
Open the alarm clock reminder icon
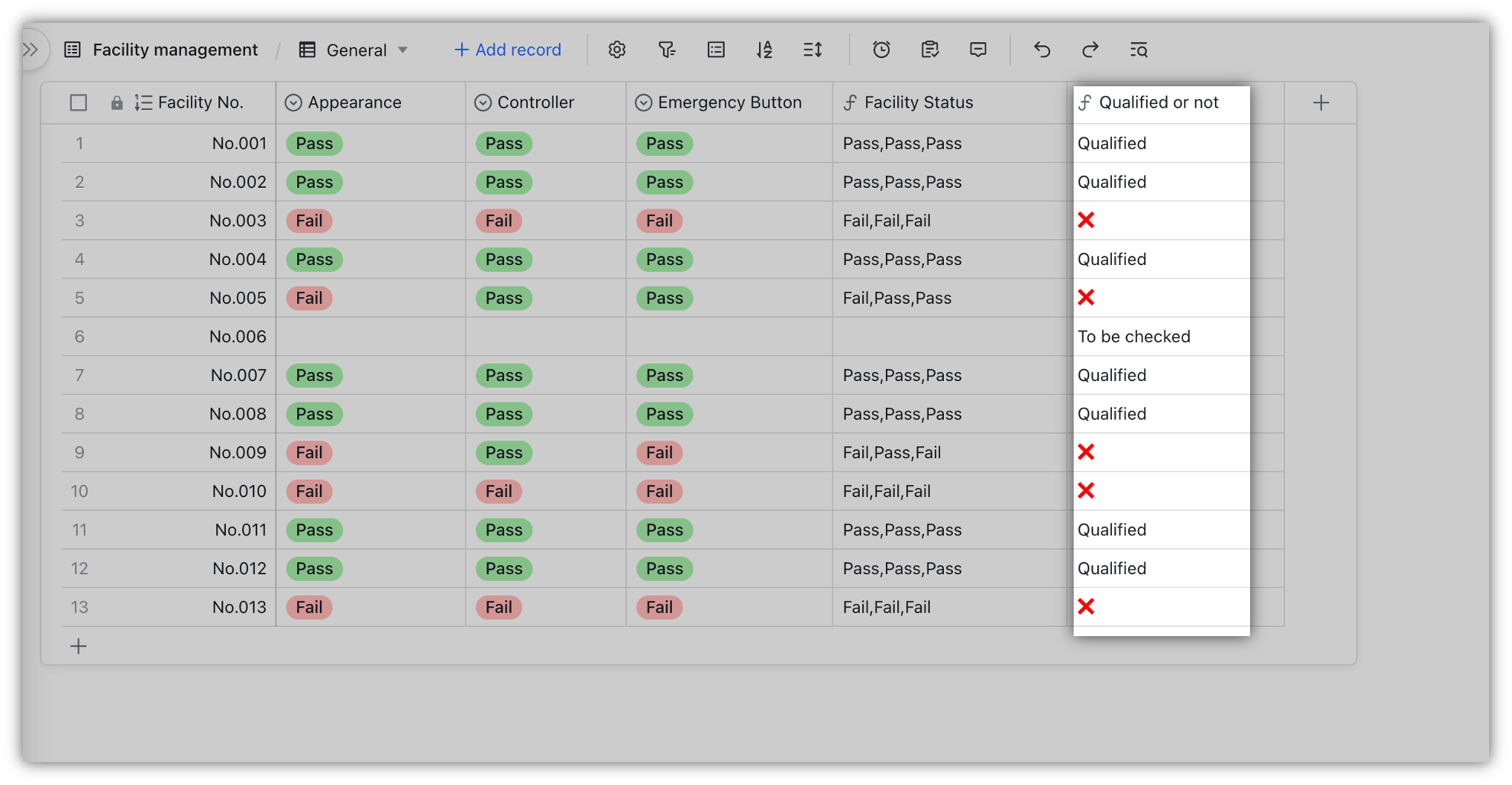tap(881, 50)
